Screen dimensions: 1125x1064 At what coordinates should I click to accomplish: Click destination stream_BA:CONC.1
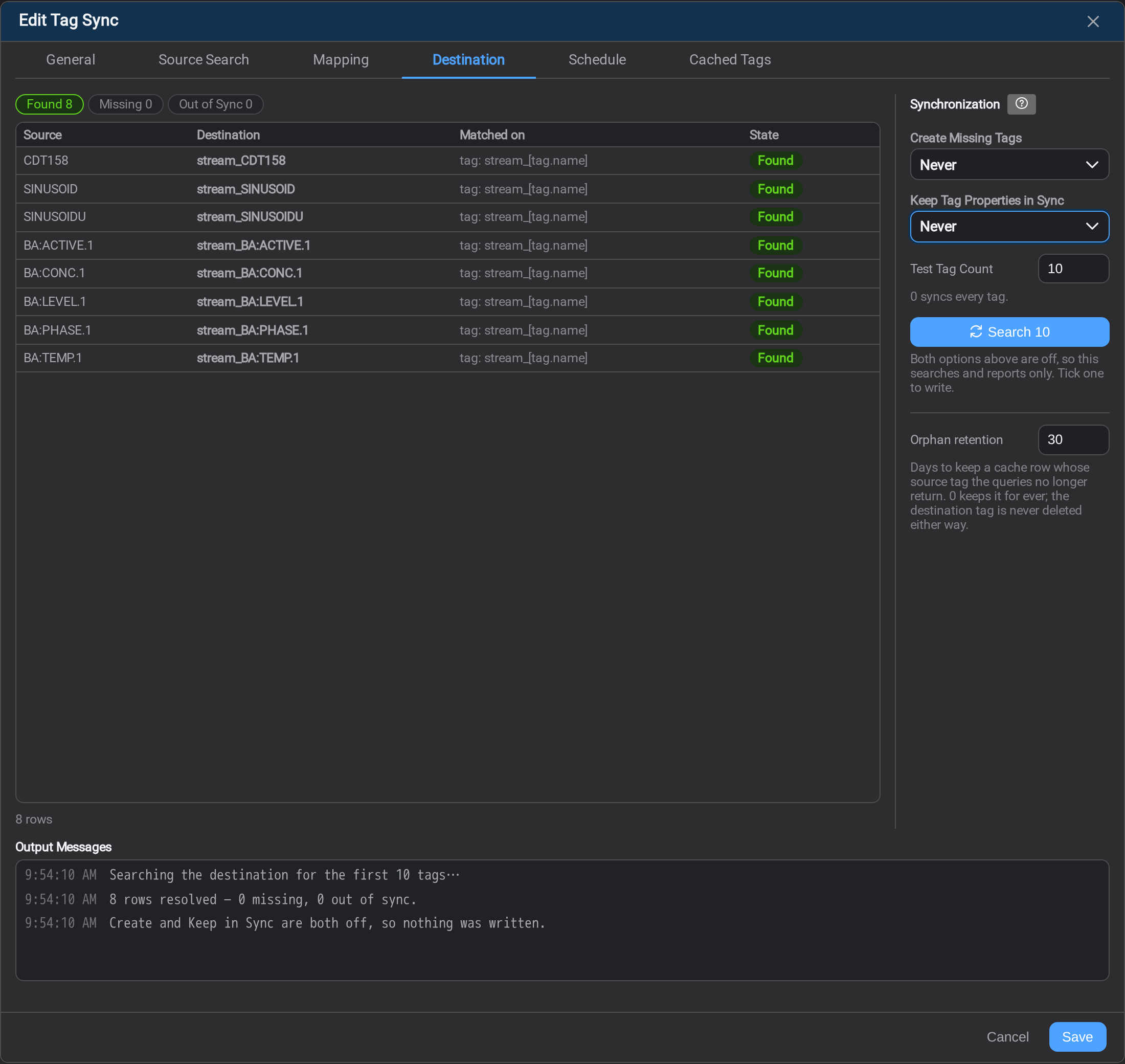(x=250, y=273)
